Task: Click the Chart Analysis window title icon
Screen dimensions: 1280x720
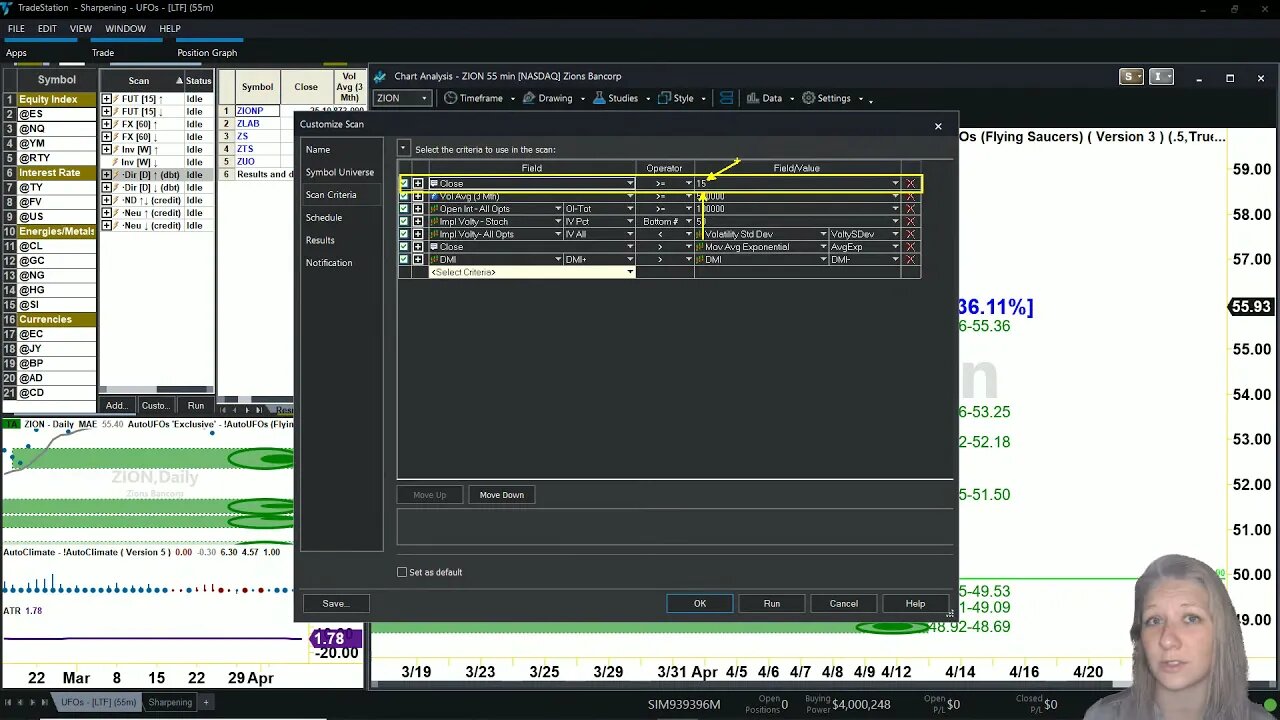Action: click(380, 76)
